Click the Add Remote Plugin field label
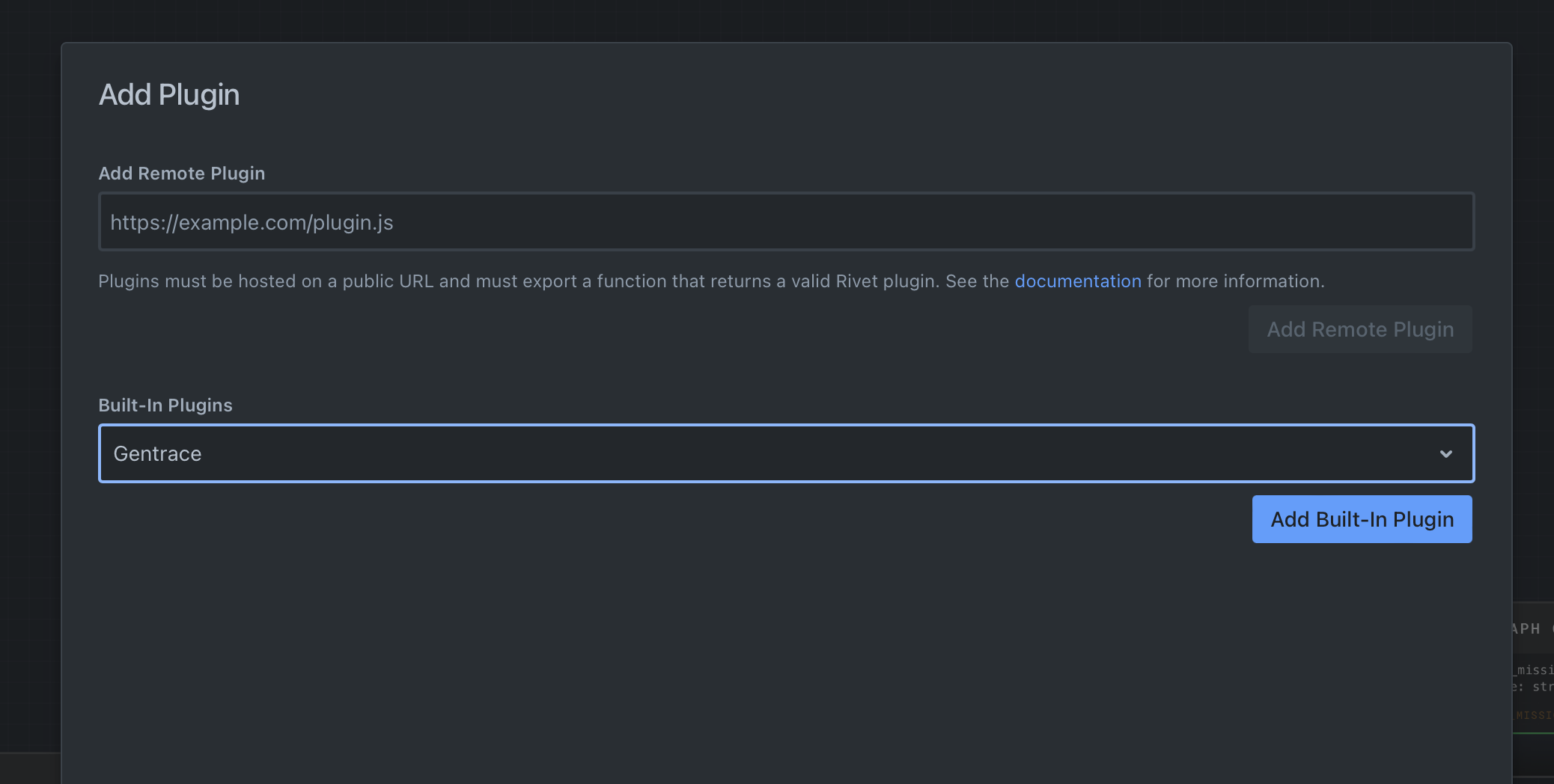This screenshot has height=784, width=1554. [x=181, y=174]
